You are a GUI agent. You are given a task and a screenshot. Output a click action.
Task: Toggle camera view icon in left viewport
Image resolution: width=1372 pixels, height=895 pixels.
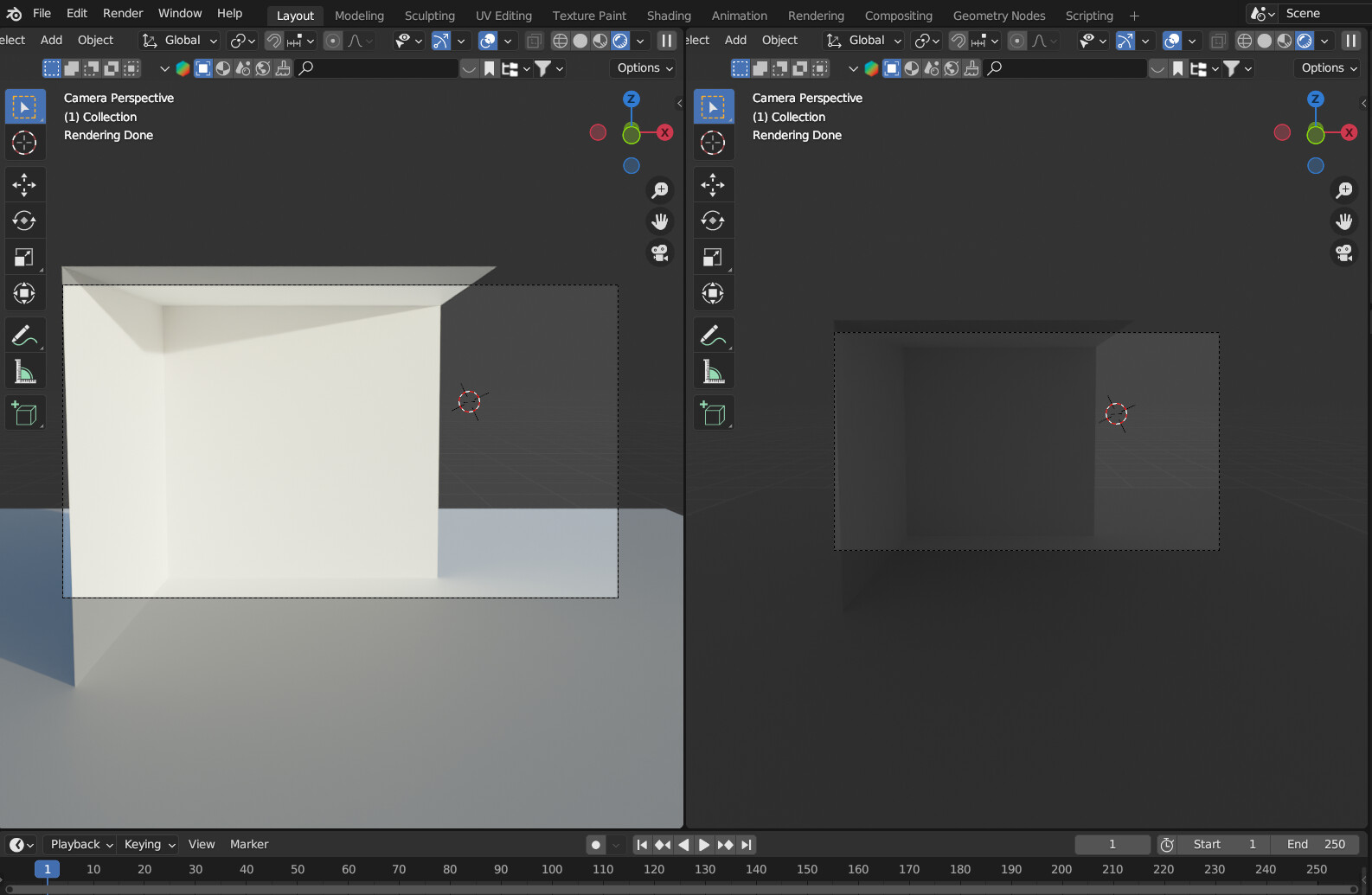[660, 253]
